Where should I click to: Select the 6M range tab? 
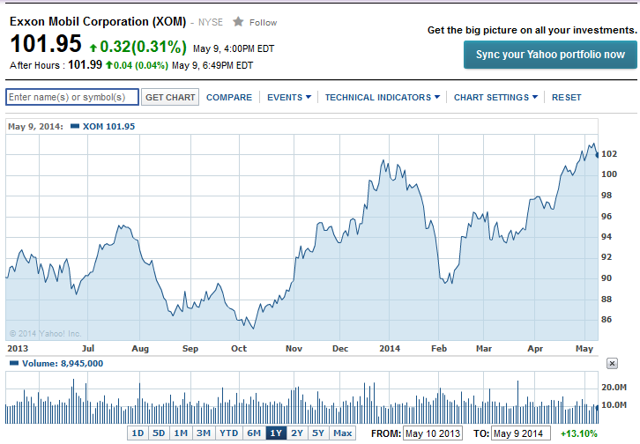254,433
